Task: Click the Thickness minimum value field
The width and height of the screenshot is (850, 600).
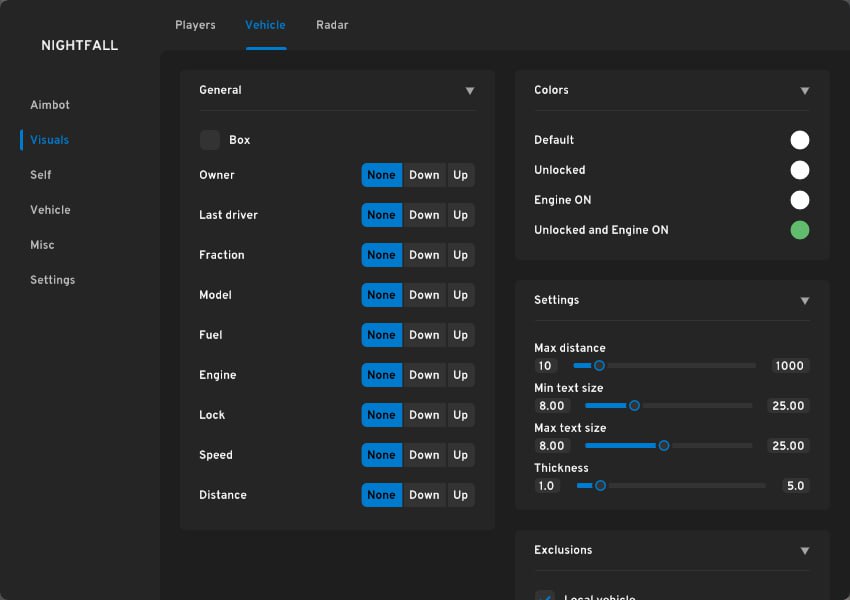Action: pyautogui.click(x=546, y=486)
